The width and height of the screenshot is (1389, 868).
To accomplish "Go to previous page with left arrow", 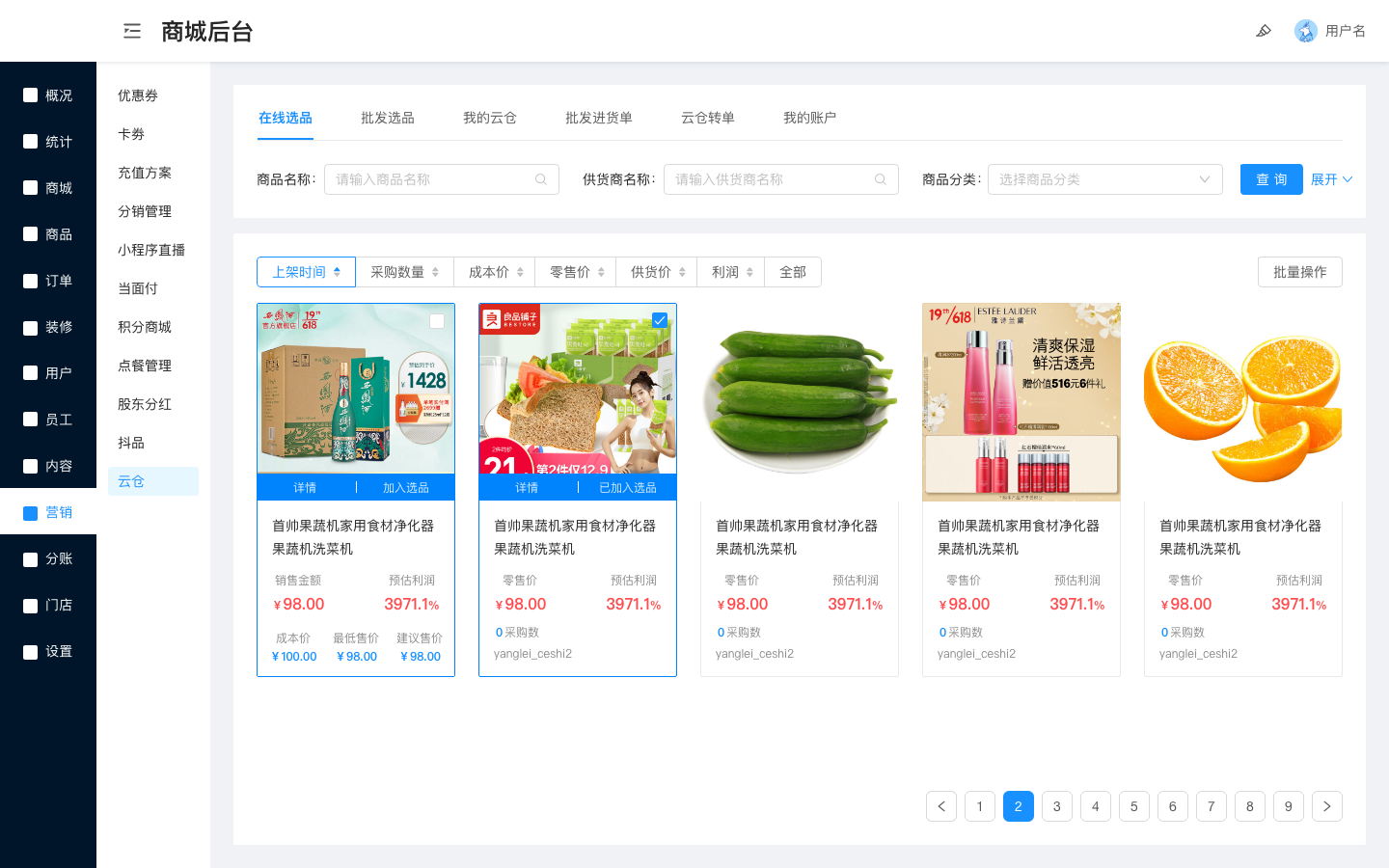I will (941, 806).
